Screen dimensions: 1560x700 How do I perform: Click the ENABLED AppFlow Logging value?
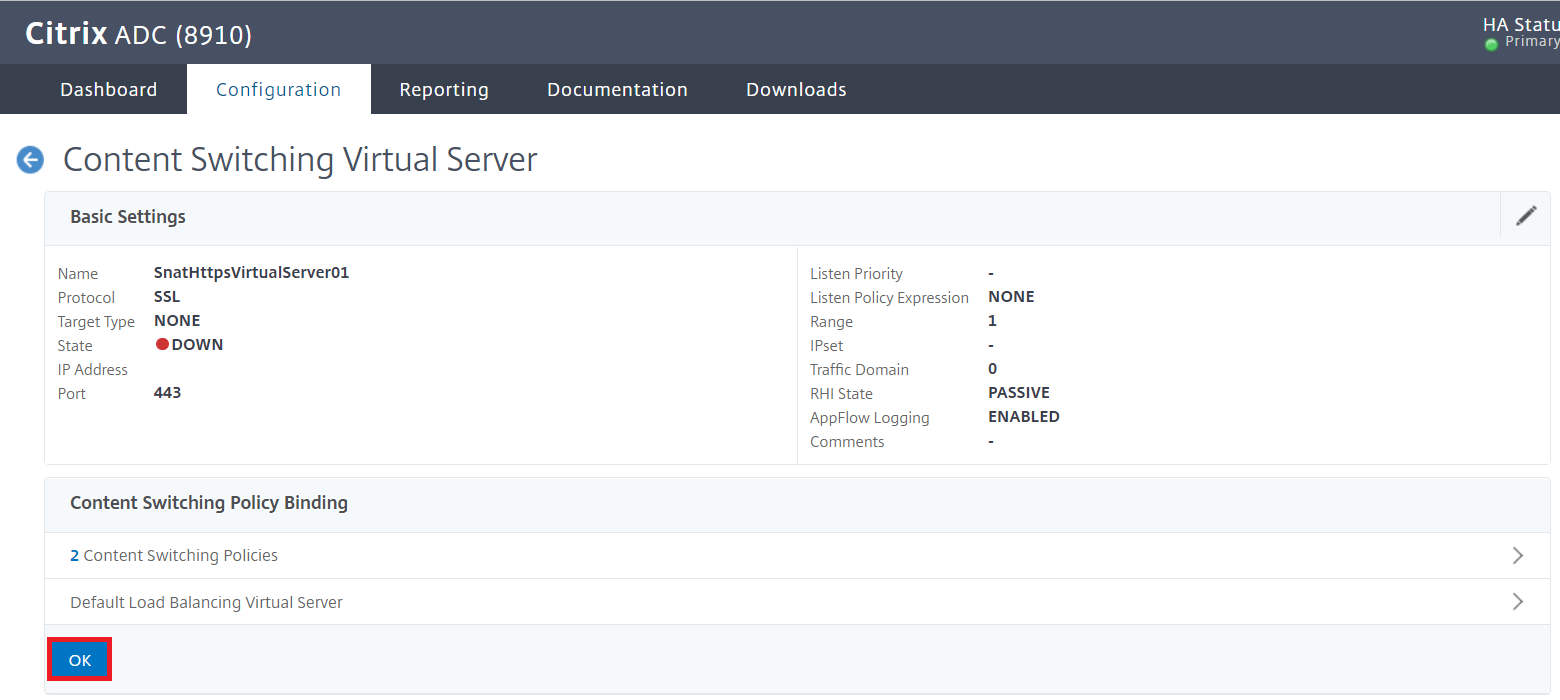pyautogui.click(x=1024, y=417)
